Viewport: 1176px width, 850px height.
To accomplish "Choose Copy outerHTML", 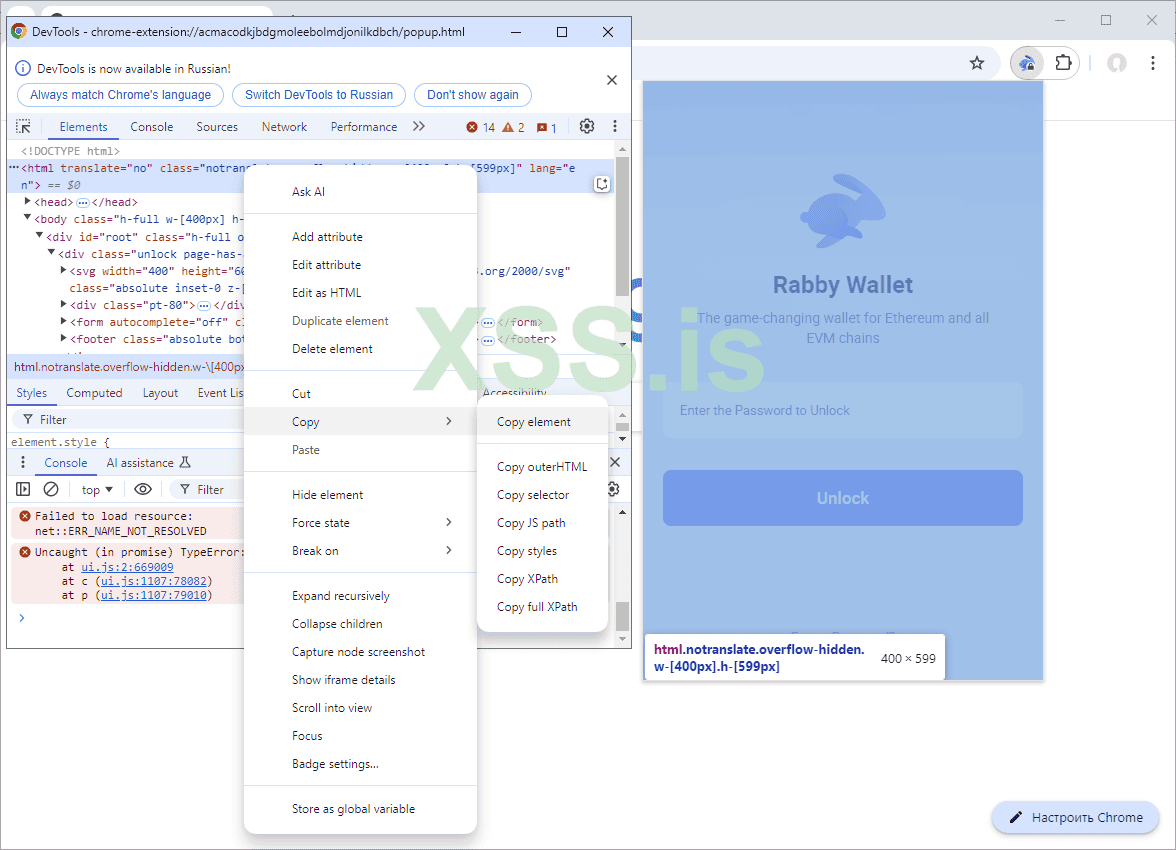I will (x=542, y=467).
